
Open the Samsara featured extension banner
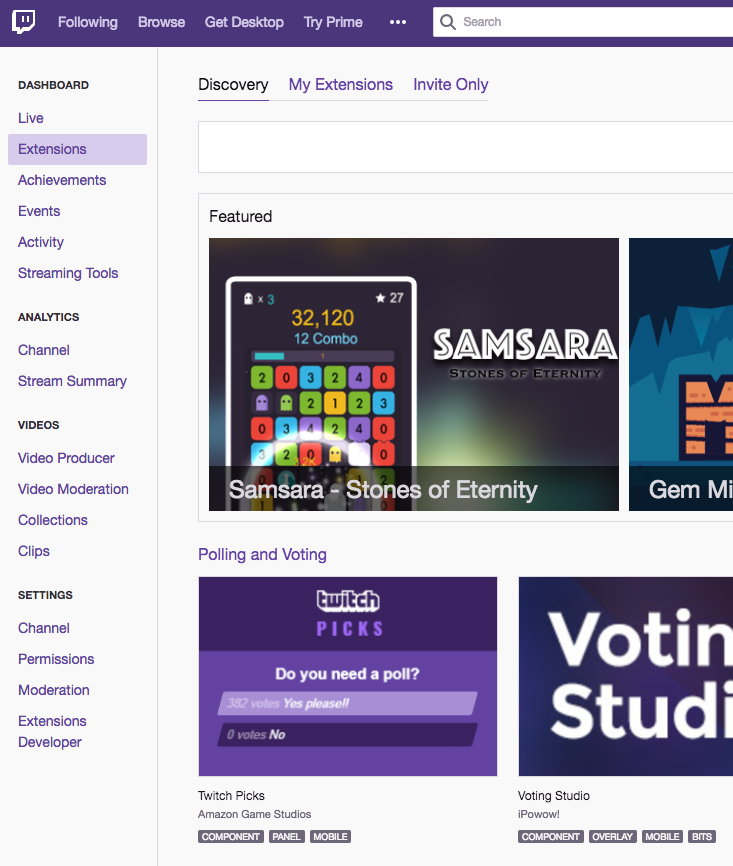click(414, 374)
